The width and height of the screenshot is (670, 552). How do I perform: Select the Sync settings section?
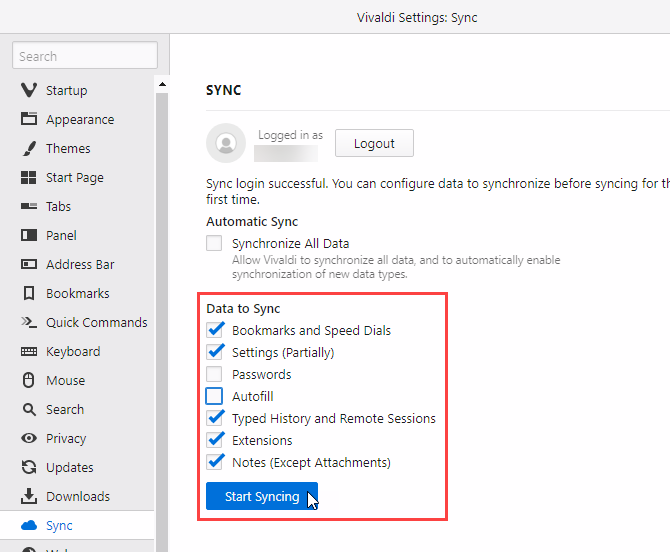tap(77, 525)
